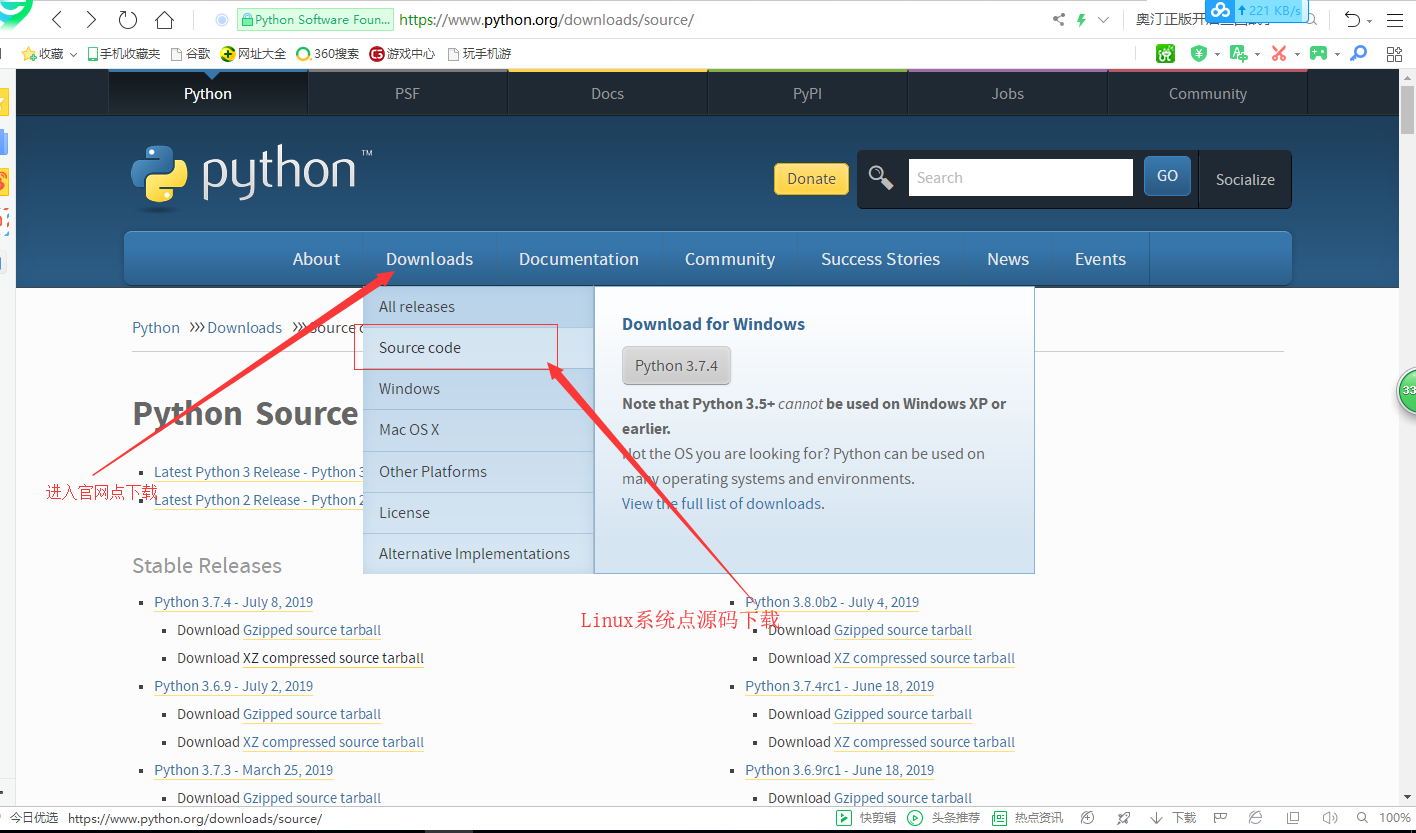Open 热点资讯 in the status bar

1028,818
